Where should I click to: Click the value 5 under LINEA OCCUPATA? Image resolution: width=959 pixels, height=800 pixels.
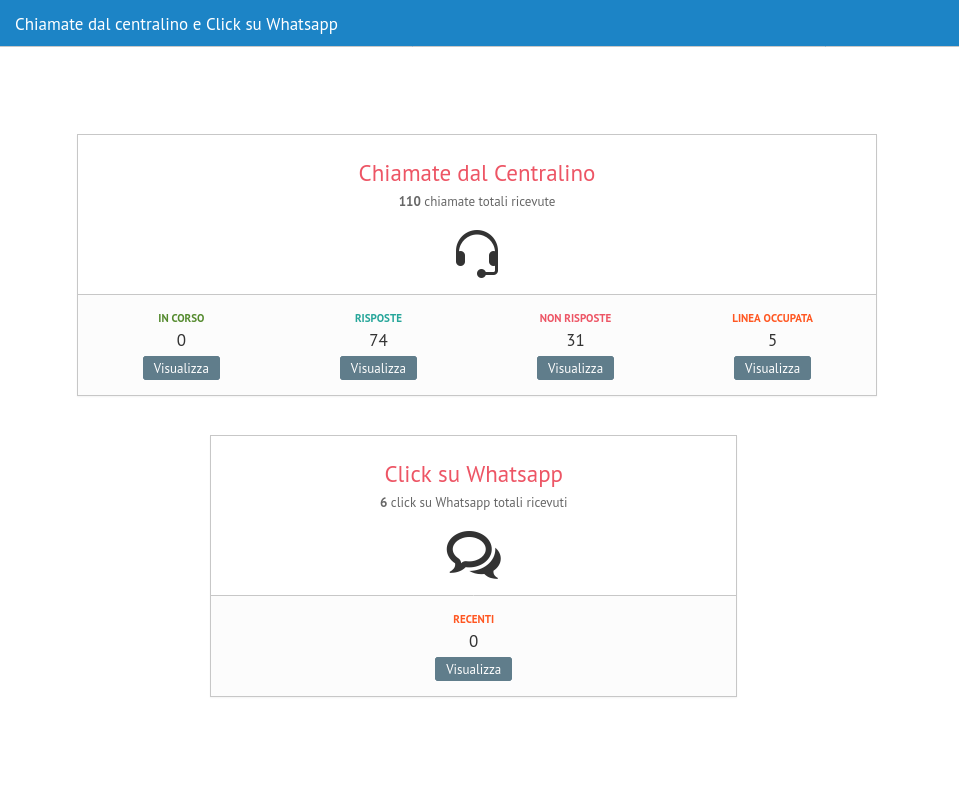click(772, 340)
